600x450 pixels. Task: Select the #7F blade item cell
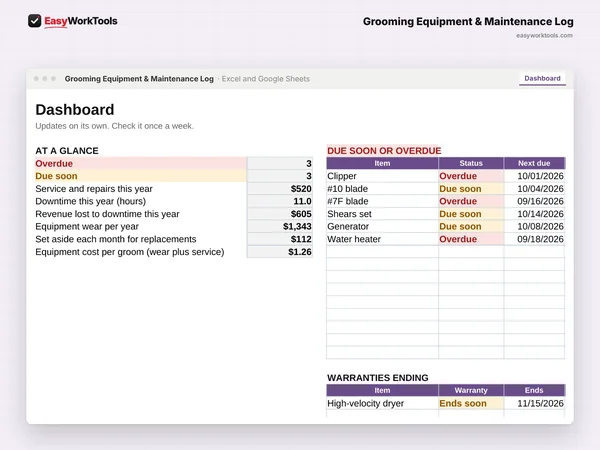click(382, 201)
